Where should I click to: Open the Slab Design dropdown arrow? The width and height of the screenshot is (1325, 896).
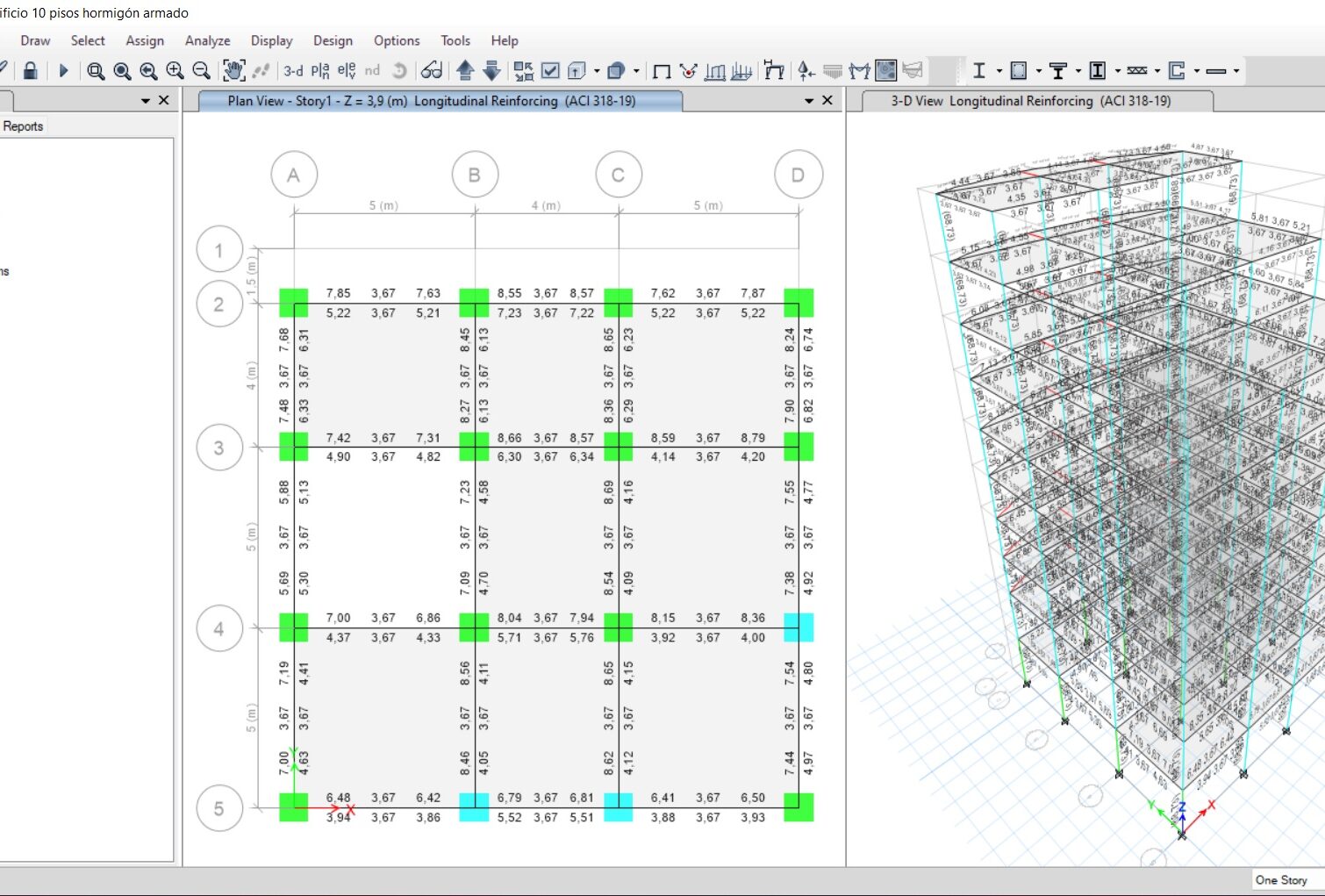click(1235, 71)
